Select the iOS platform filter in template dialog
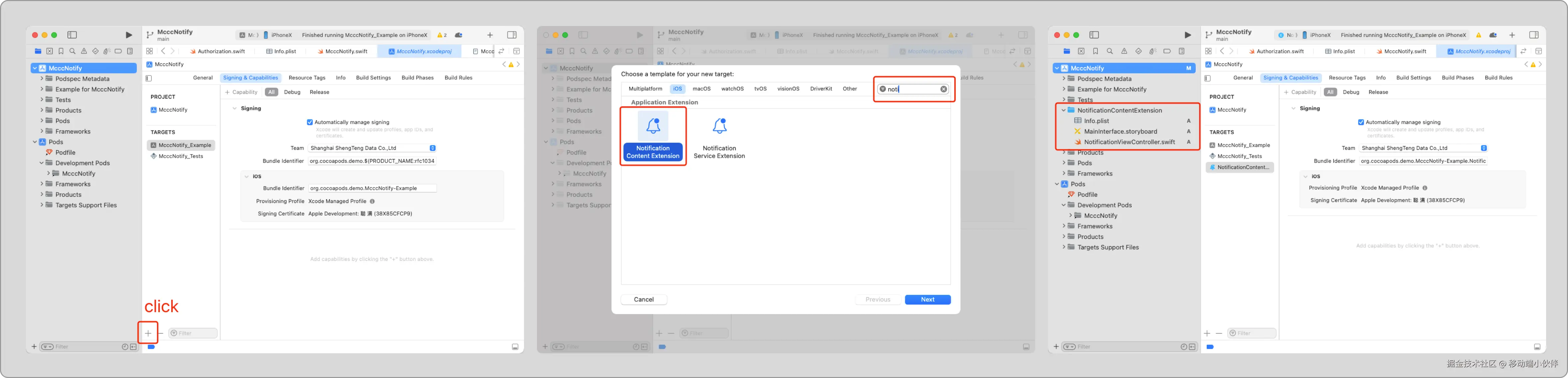 pos(677,89)
